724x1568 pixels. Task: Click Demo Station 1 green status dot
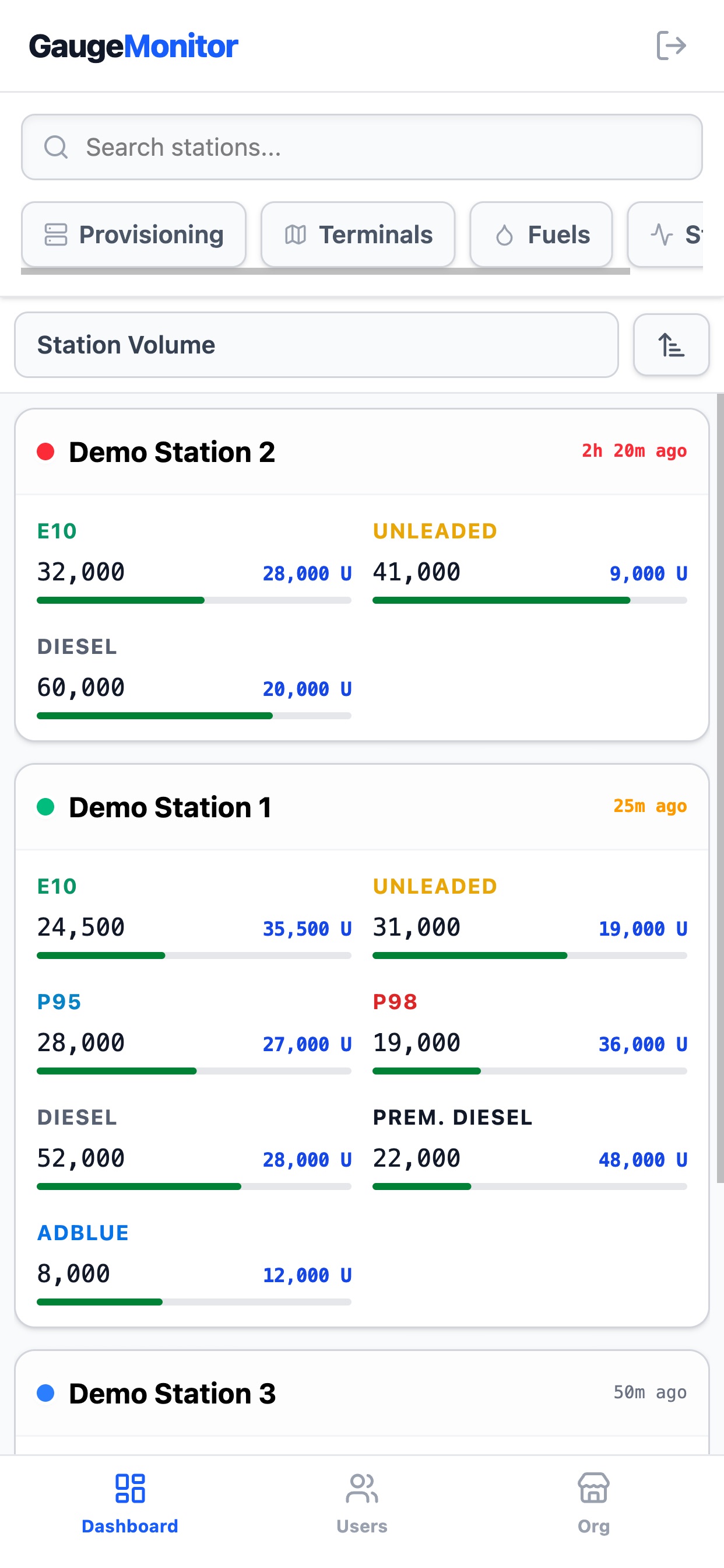coord(45,807)
